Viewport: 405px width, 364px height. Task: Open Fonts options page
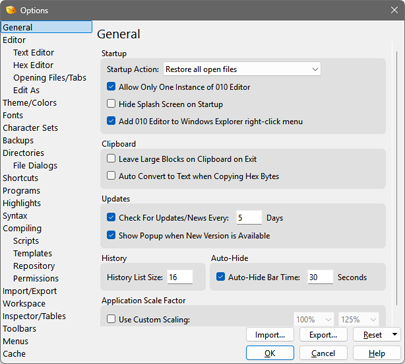click(x=13, y=115)
